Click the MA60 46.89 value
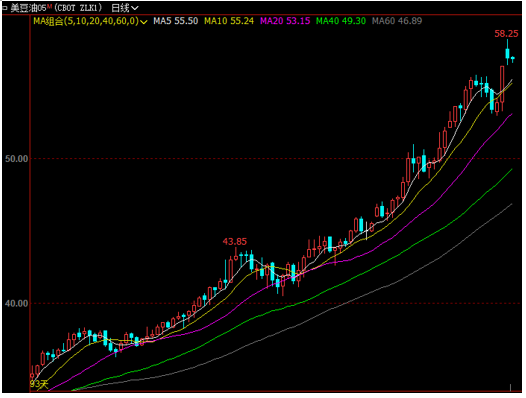 point(397,21)
